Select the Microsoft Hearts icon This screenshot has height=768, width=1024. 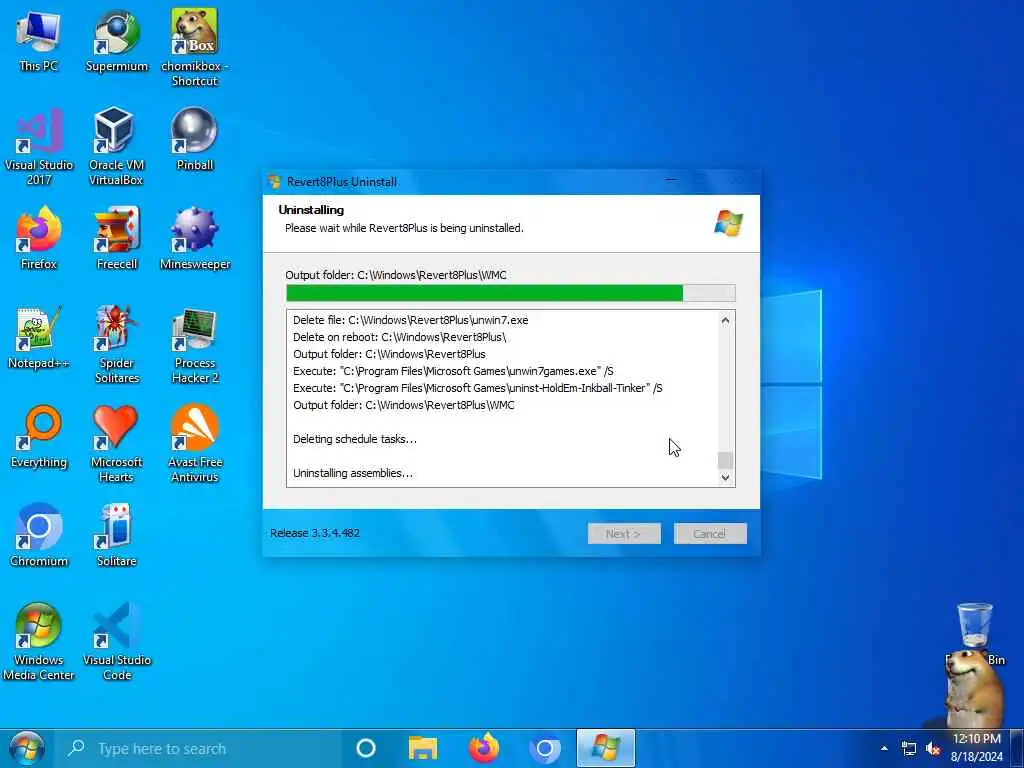[x=117, y=444]
